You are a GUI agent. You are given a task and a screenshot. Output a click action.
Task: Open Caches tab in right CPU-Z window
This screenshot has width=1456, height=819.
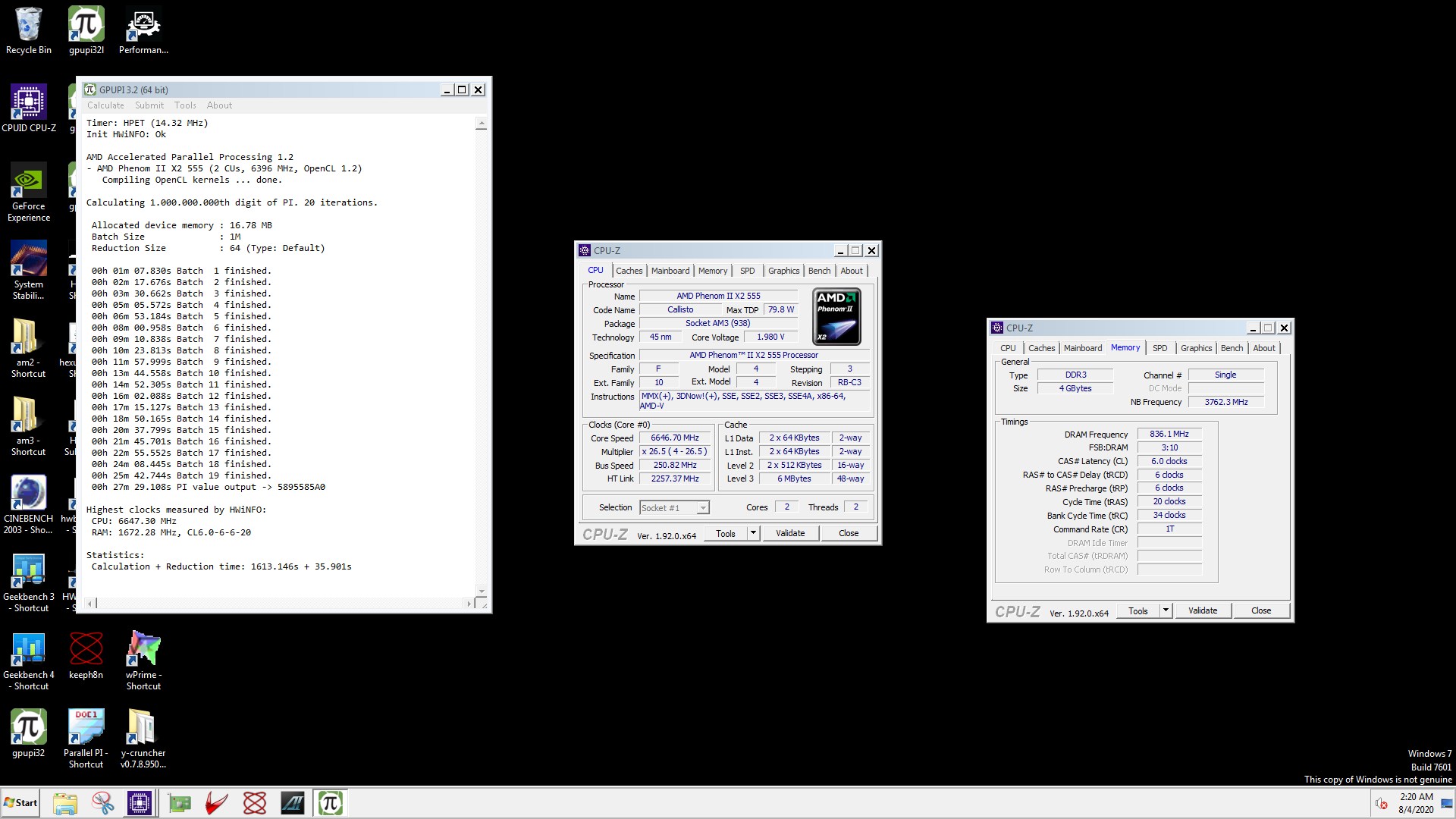click(1041, 348)
